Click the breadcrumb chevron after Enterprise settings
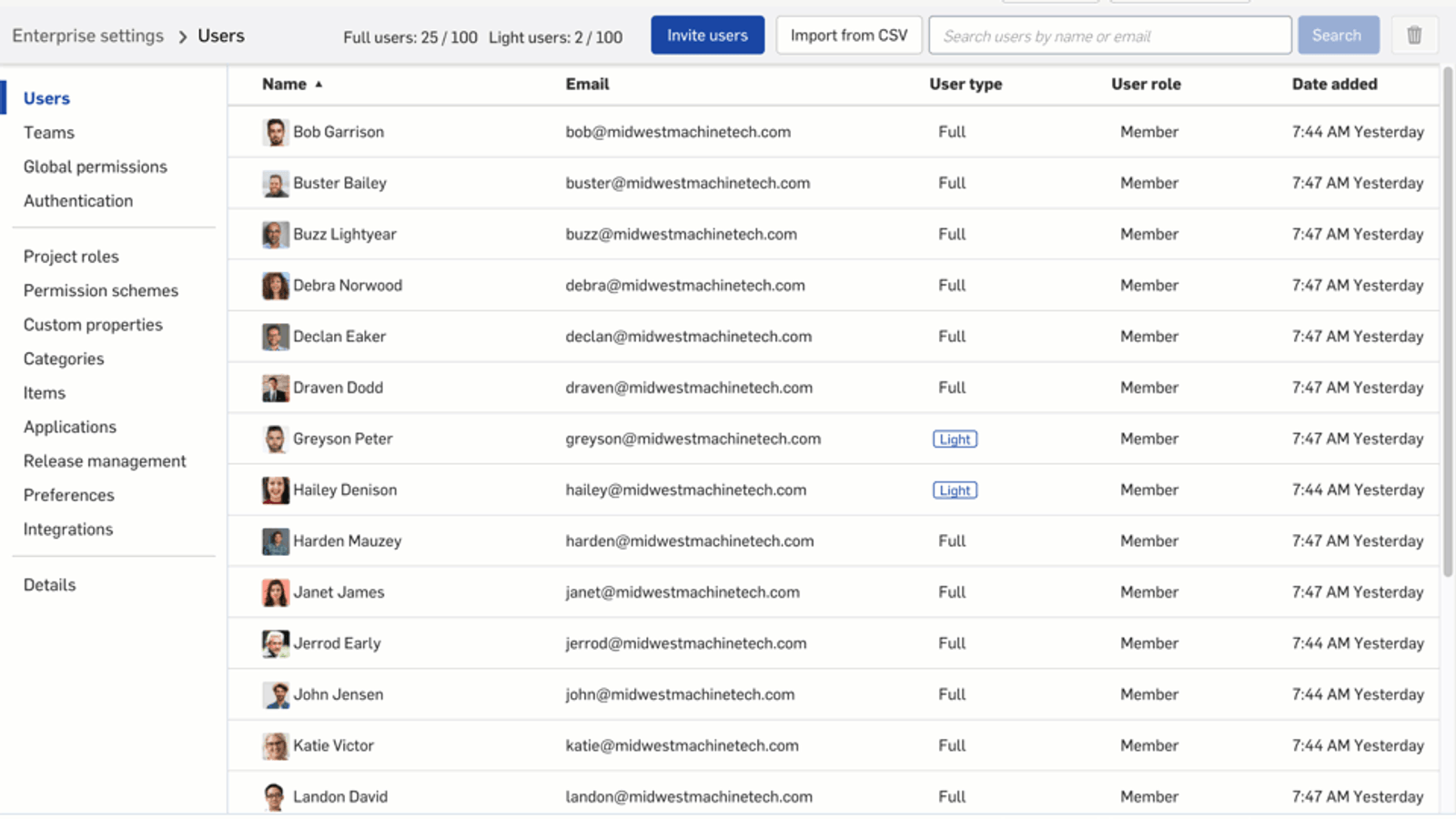Image resolution: width=1456 pixels, height=819 pixels. 182,36
